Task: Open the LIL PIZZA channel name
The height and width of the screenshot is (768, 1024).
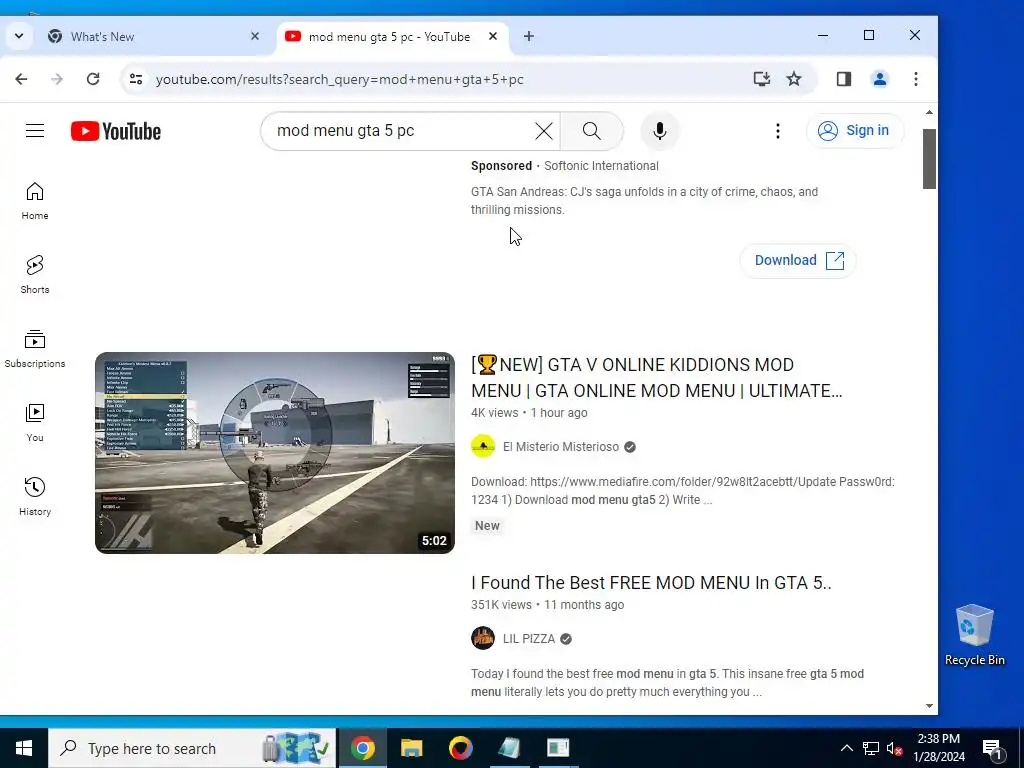Action: click(528, 639)
